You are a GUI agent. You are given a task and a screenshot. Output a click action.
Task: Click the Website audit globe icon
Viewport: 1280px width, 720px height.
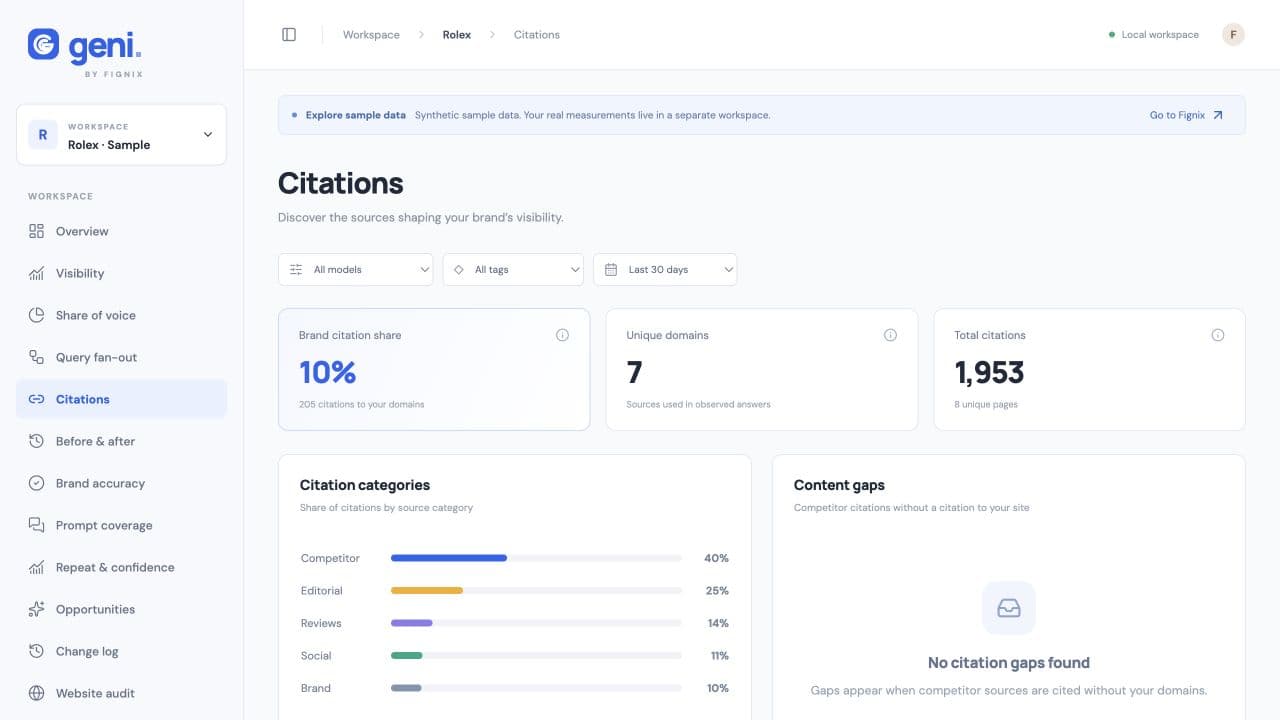(x=37, y=693)
